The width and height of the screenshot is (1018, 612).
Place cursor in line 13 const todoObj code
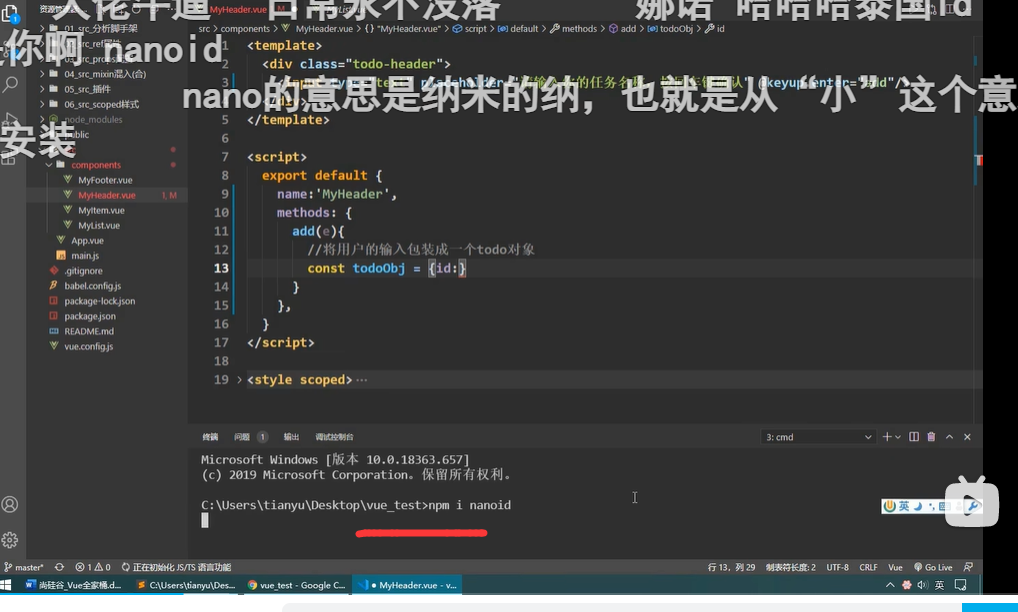coord(386,268)
